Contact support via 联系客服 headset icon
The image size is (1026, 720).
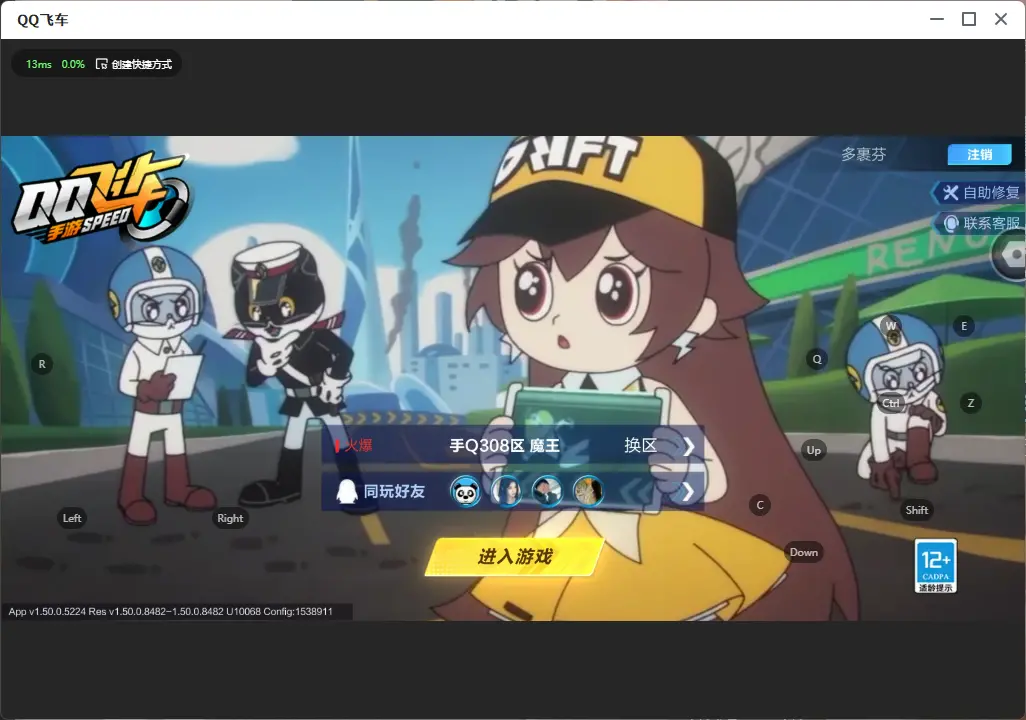pyautogui.click(x=951, y=224)
